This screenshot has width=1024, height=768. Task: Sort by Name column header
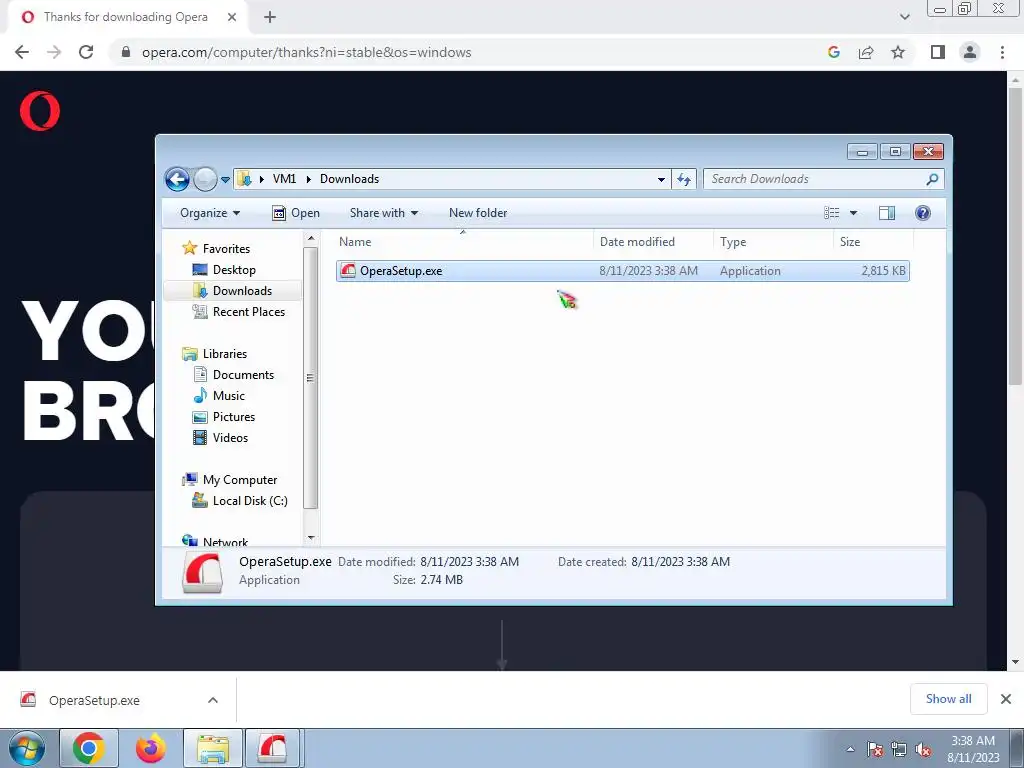point(462,242)
